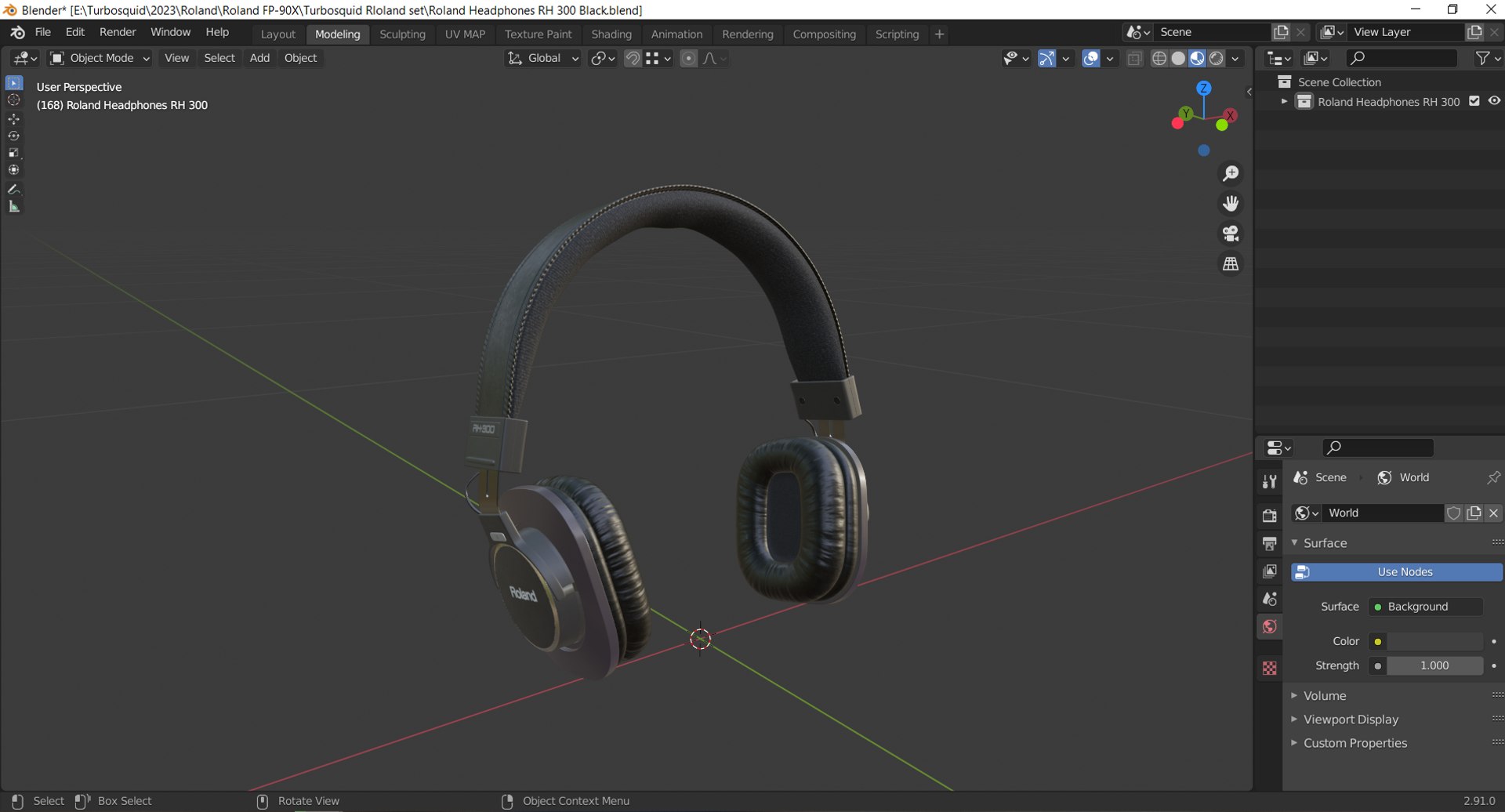Open the Add menu in viewport header
Viewport: 1505px width, 812px height.
[259, 58]
